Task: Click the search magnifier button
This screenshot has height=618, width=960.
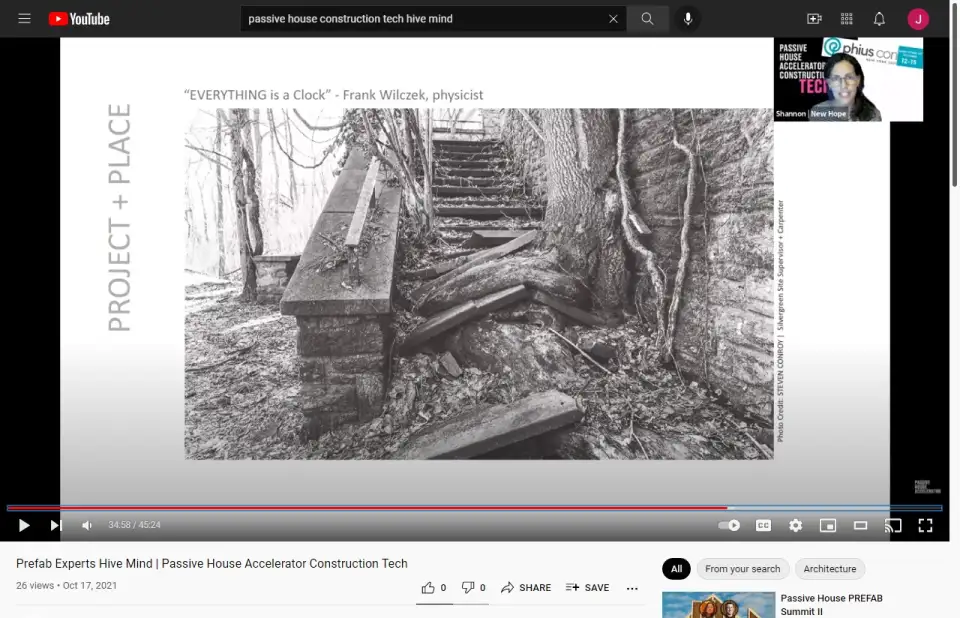Action: (x=648, y=19)
